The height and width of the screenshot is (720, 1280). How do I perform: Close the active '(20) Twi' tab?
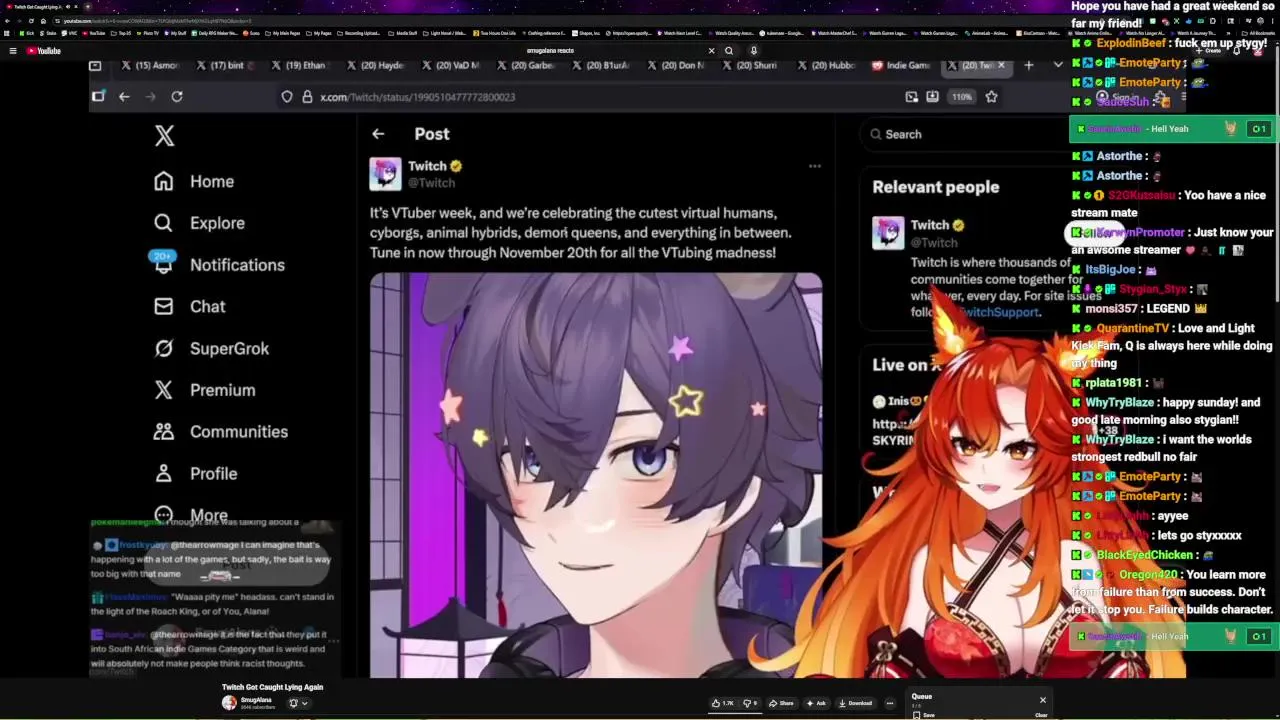coord(1001,66)
